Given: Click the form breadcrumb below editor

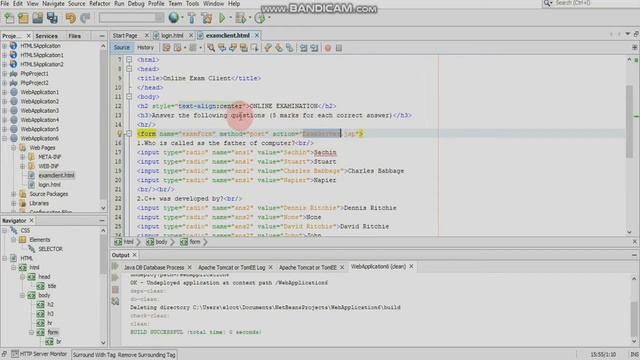Looking at the screenshot, I should 191,242.
